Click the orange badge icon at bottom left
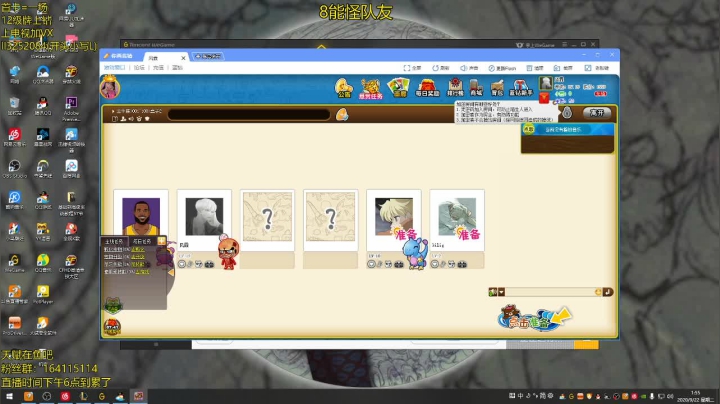Viewport: 720px width, 404px height. [112, 326]
